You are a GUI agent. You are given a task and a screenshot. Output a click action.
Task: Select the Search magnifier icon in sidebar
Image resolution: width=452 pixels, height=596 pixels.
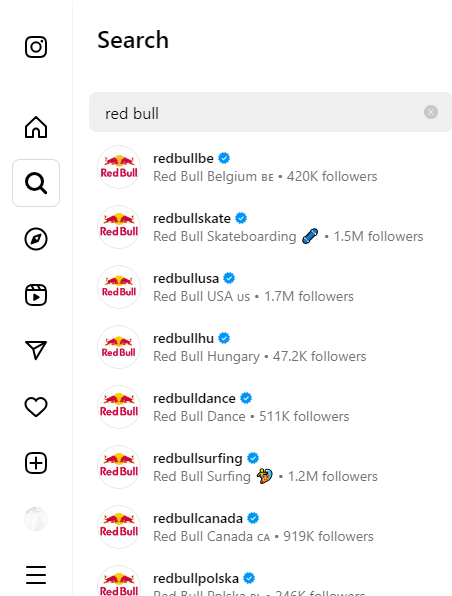click(36, 183)
